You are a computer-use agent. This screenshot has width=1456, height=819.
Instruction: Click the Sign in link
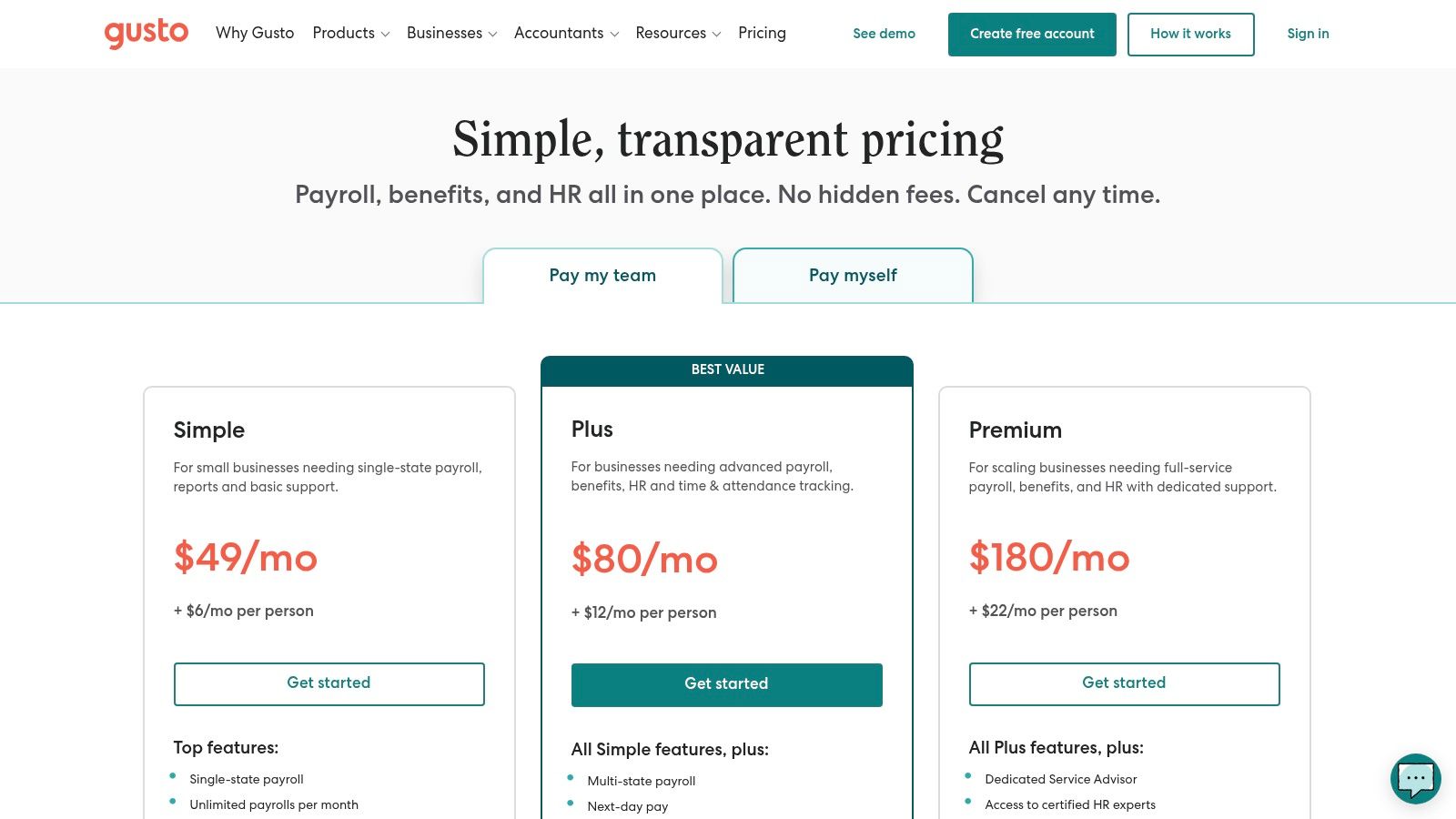pyautogui.click(x=1308, y=34)
